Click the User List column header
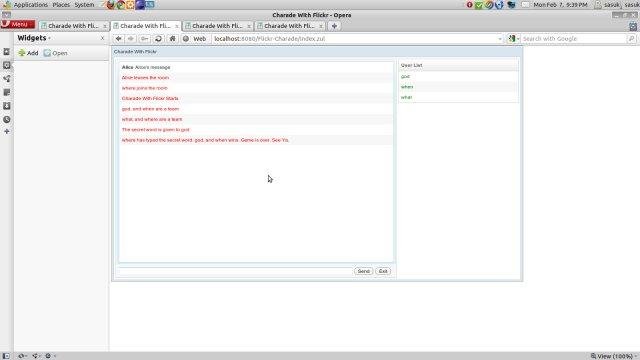The image size is (640, 360). [459, 65]
